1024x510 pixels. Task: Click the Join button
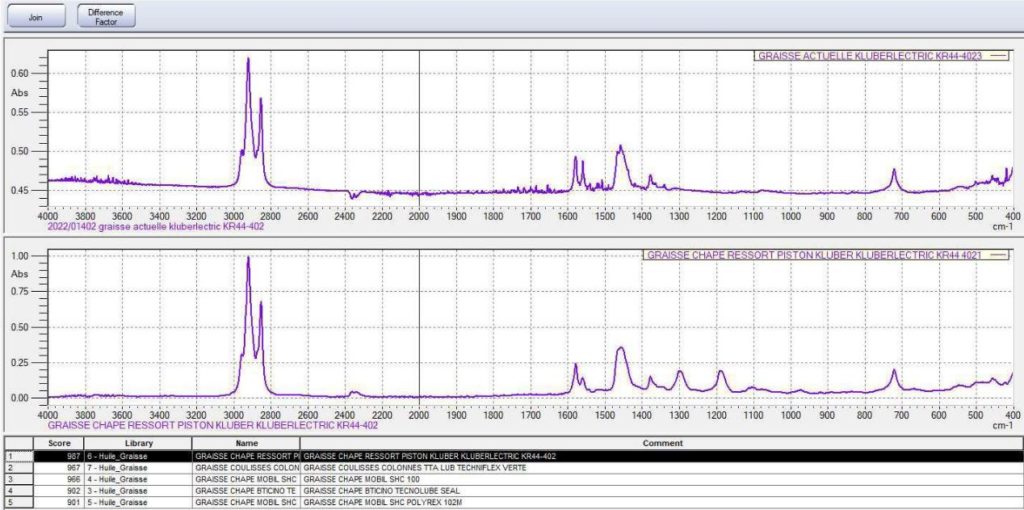tap(35, 16)
